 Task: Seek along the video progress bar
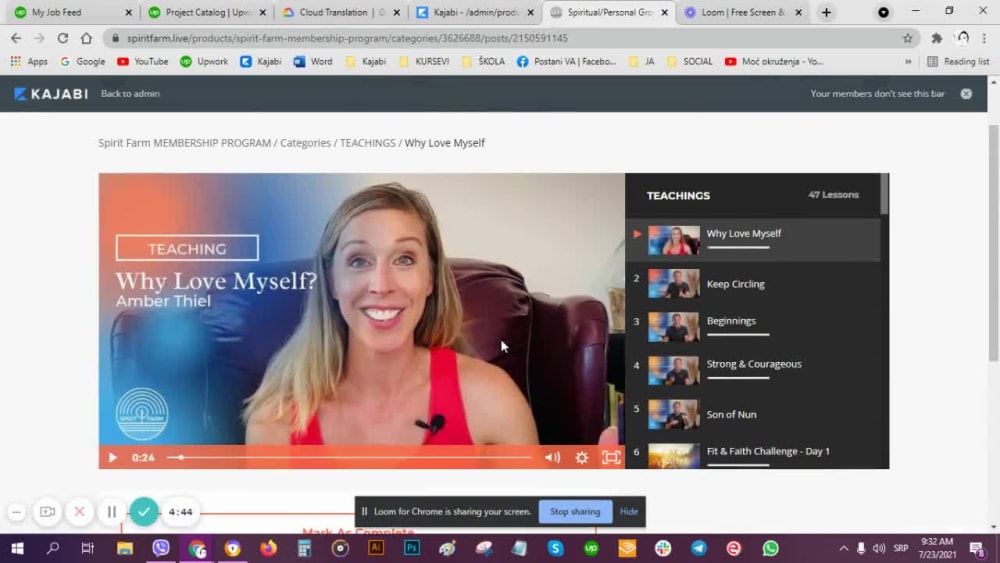[349, 457]
